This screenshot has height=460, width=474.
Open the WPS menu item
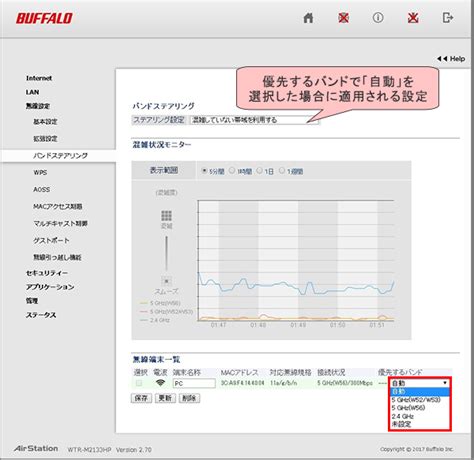pos(40,172)
